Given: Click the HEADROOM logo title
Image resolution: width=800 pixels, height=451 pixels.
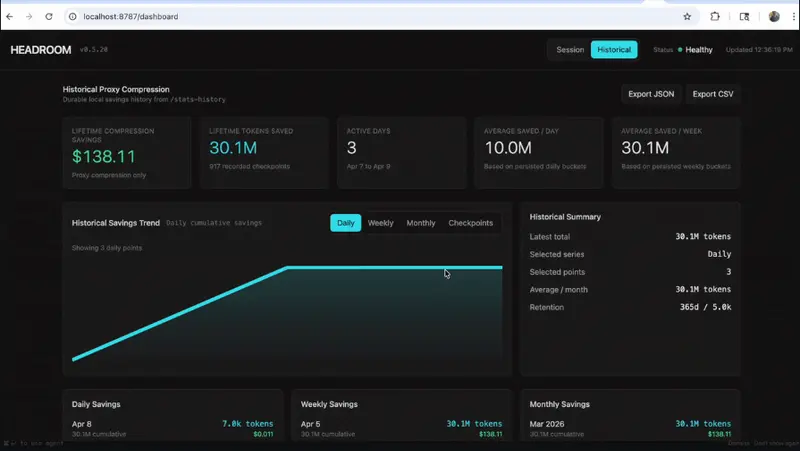Looking at the screenshot, I should tap(41, 50).
